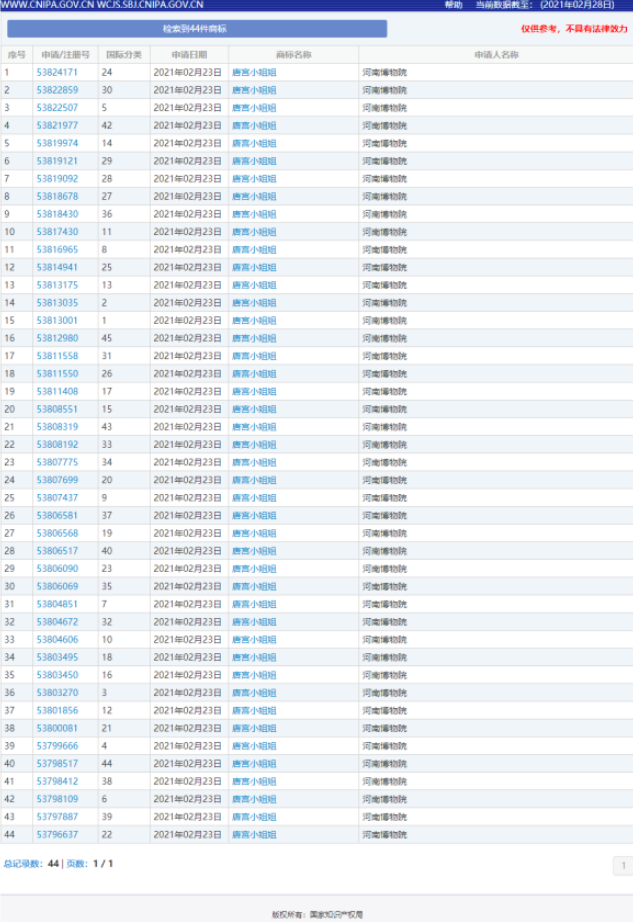Open application number 53824171

[x=57, y=73]
